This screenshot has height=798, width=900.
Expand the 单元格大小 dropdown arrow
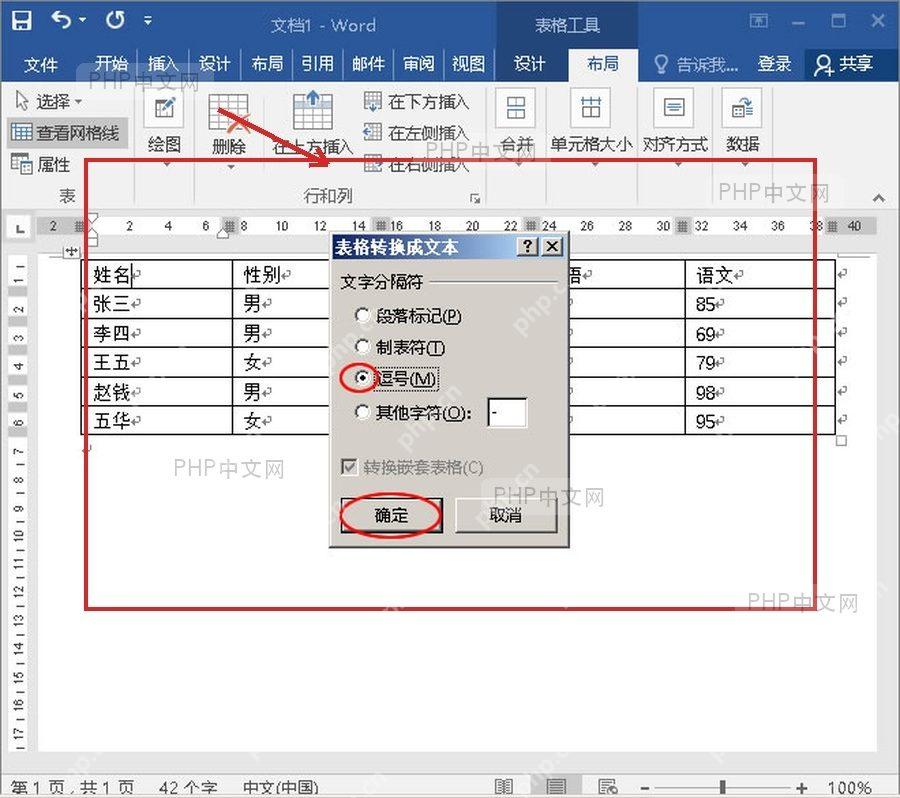(x=595, y=165)
